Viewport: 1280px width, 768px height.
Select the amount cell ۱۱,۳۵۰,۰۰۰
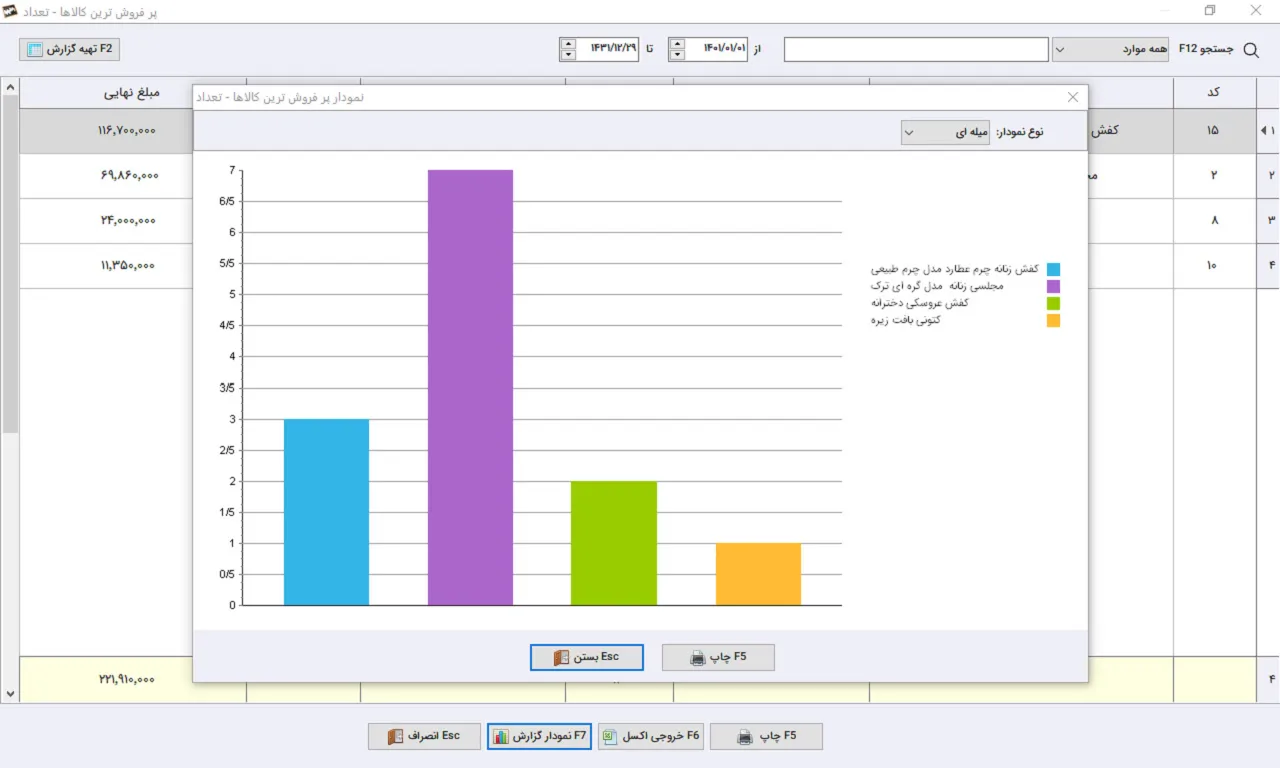click(x=128, y=266)
